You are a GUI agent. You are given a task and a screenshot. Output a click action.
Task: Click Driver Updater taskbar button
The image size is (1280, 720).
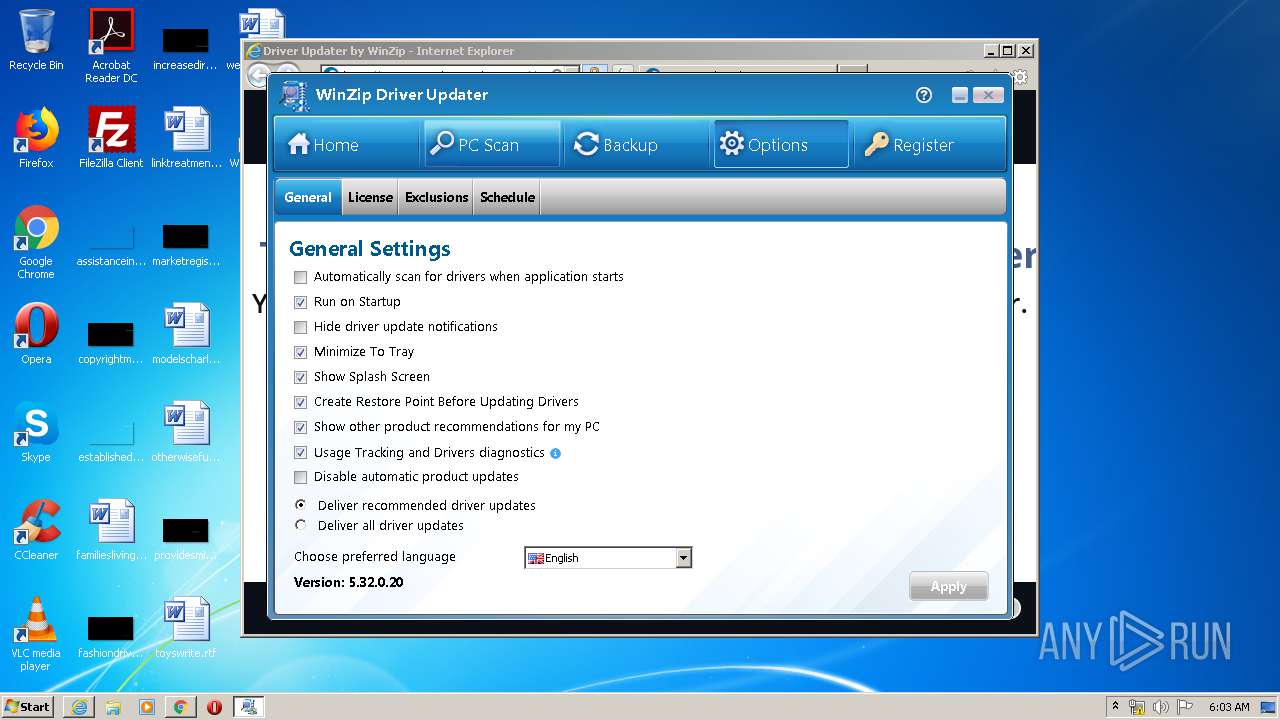tap(249, 707)
